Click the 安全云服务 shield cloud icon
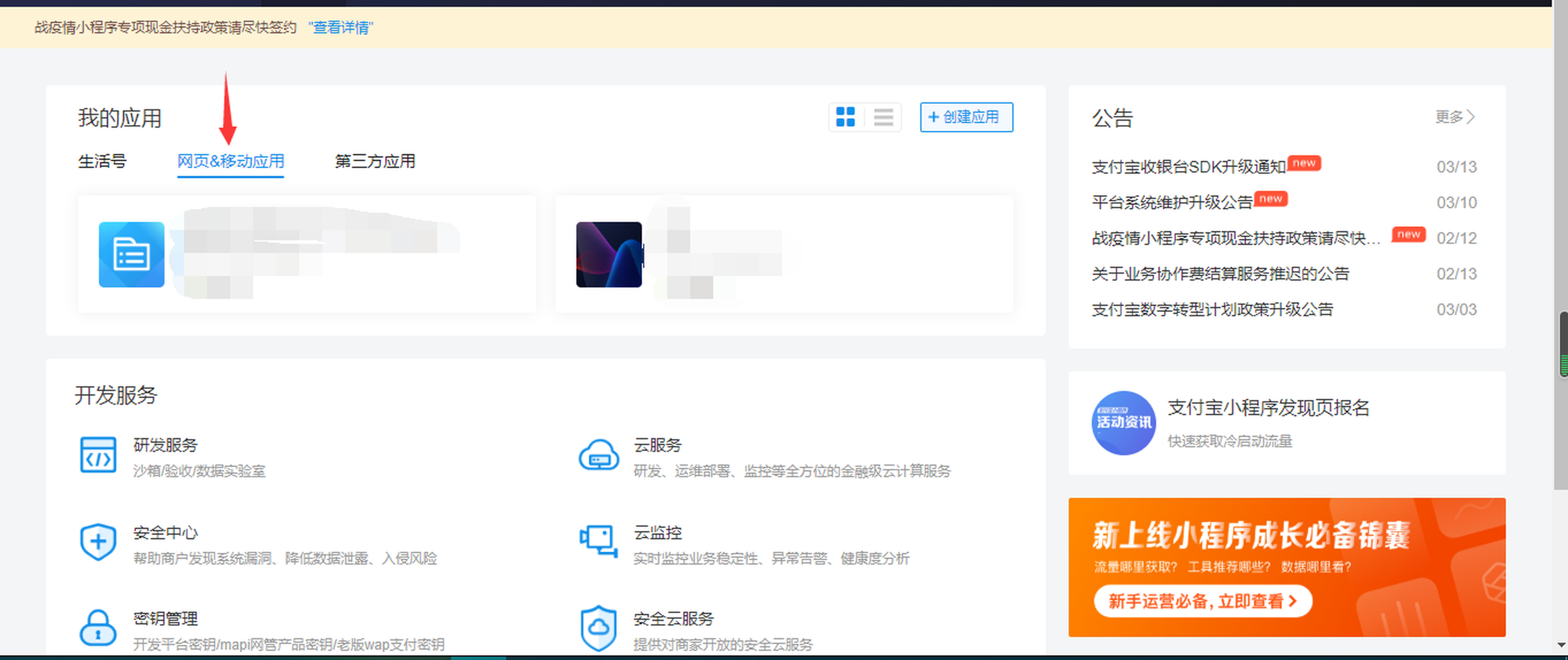The width and height of the screenshot is (1568, 660). click(x=599, y=628)
